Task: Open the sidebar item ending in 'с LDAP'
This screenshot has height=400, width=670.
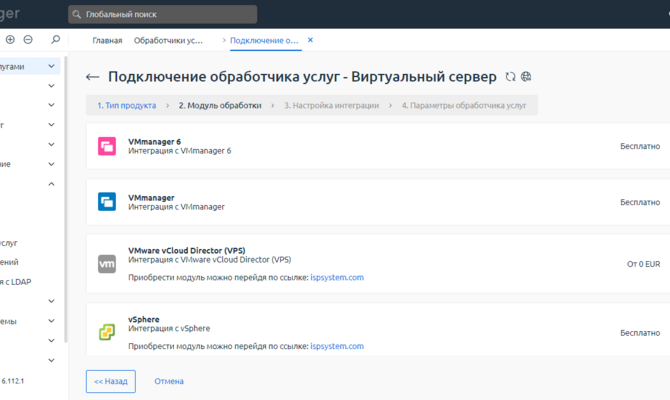Action: (x=15, y=282)
